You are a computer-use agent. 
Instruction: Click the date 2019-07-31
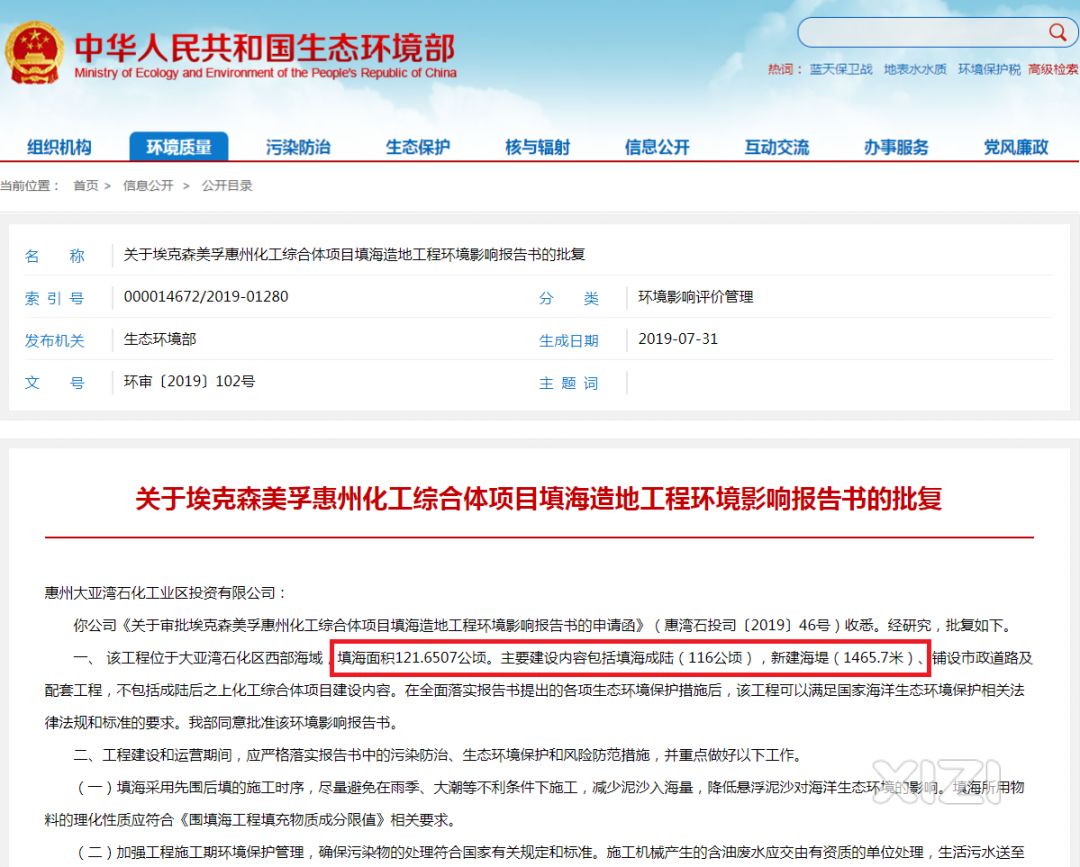click(678, 339)
